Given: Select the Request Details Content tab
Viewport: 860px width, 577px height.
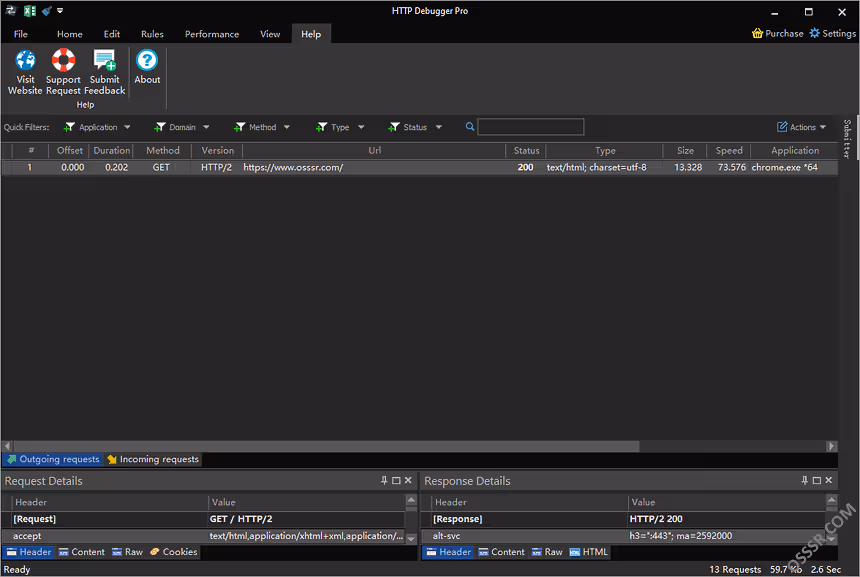Looking at the screenshot, I should [82, 552].
